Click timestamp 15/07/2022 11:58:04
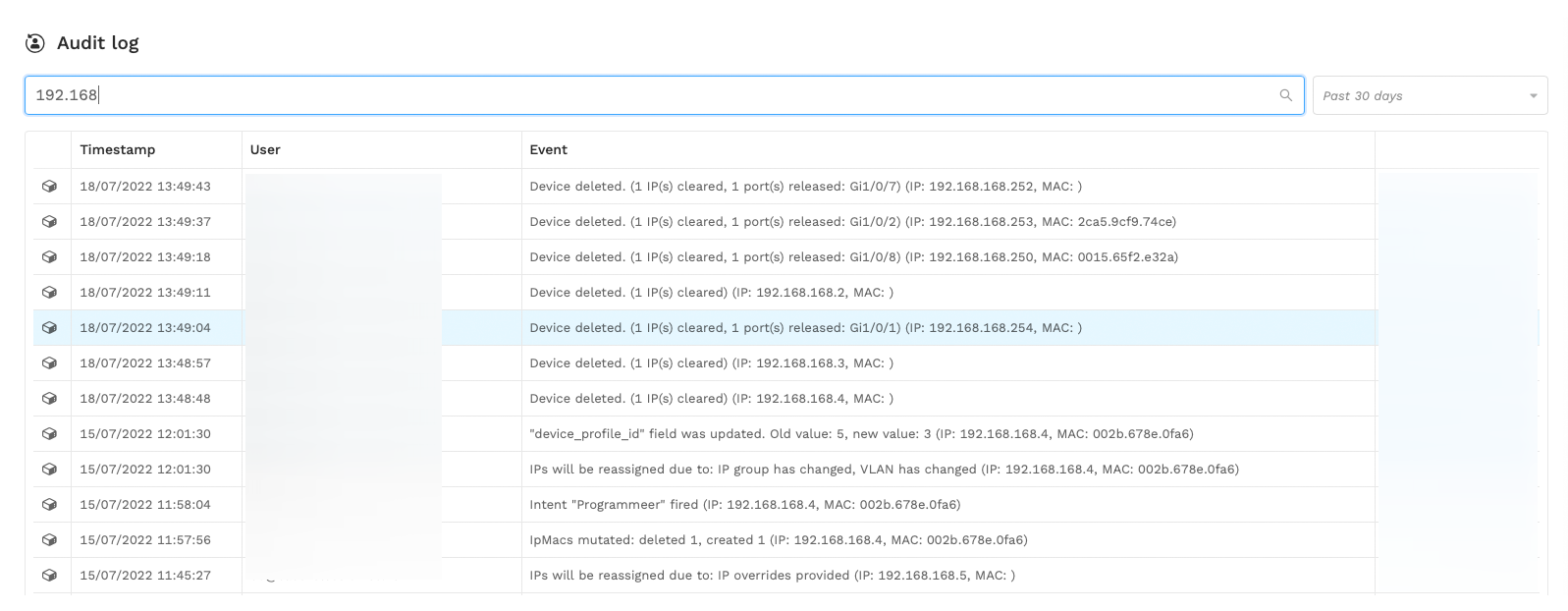The width and height of the screenshot is (1568, 611). [145, 505]
